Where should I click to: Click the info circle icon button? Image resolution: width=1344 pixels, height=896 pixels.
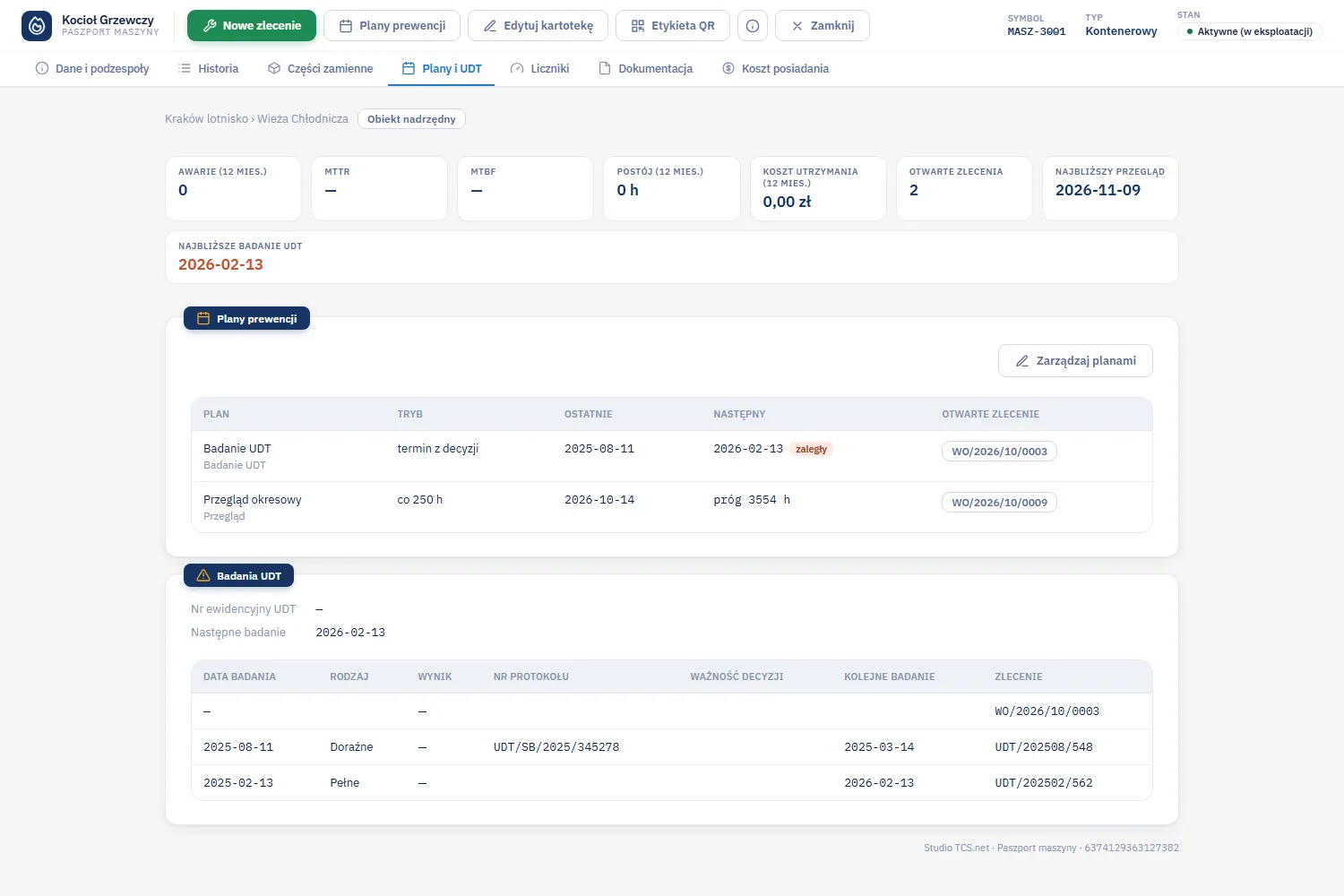753,26
